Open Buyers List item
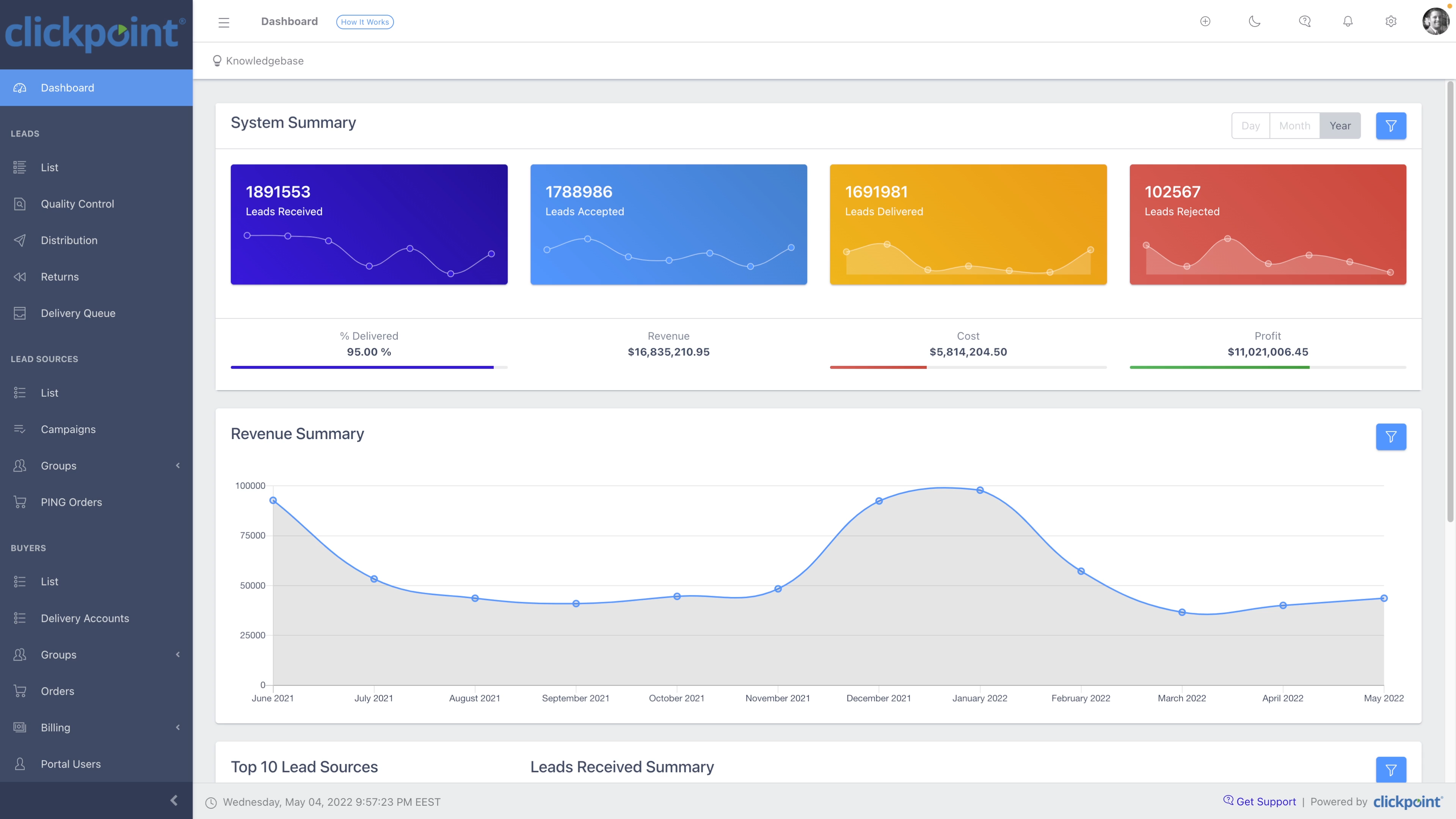The image size is (1456, 819). click(96, 582)
